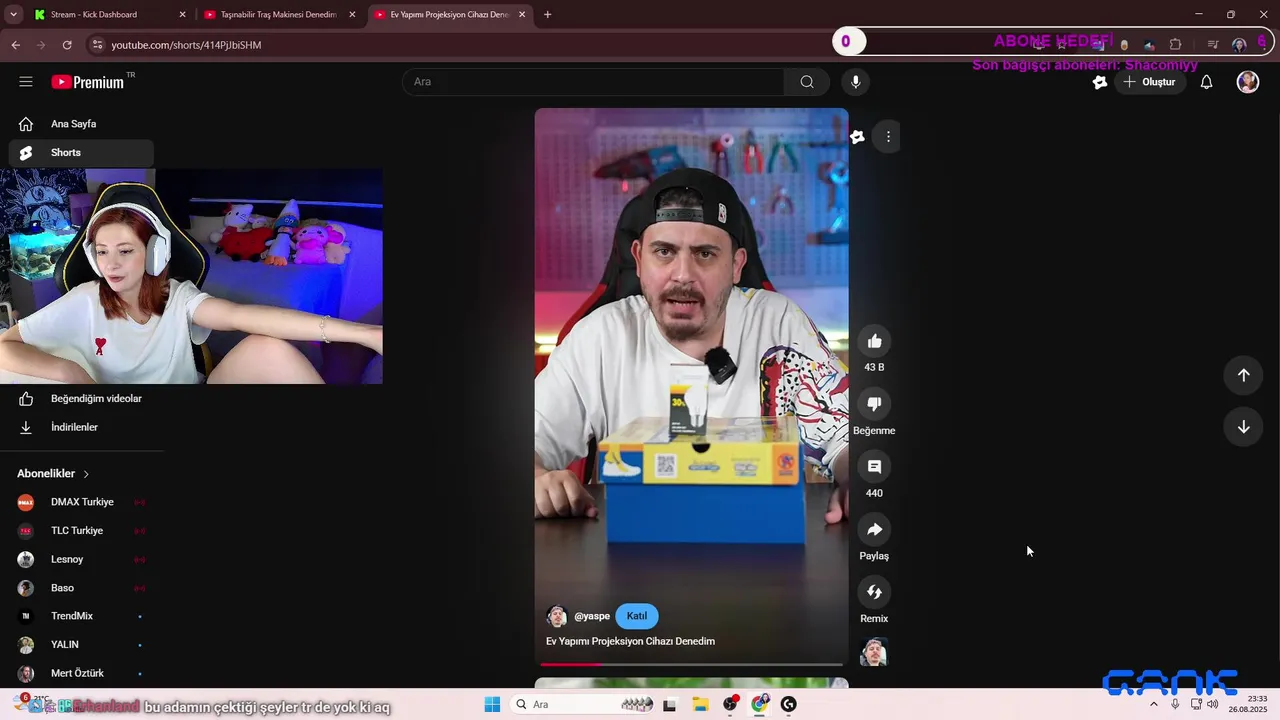1280x720 pixels.
Task: Click sparkle icon left of Oluştur
Action: click(x=1100, y=82)
